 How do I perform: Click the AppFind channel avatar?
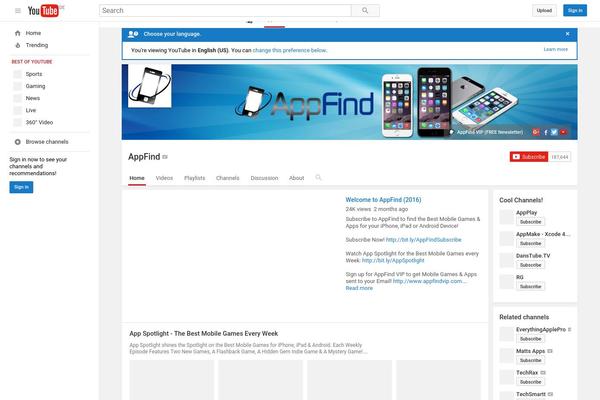pyautogui.click(x=150, y=86)
